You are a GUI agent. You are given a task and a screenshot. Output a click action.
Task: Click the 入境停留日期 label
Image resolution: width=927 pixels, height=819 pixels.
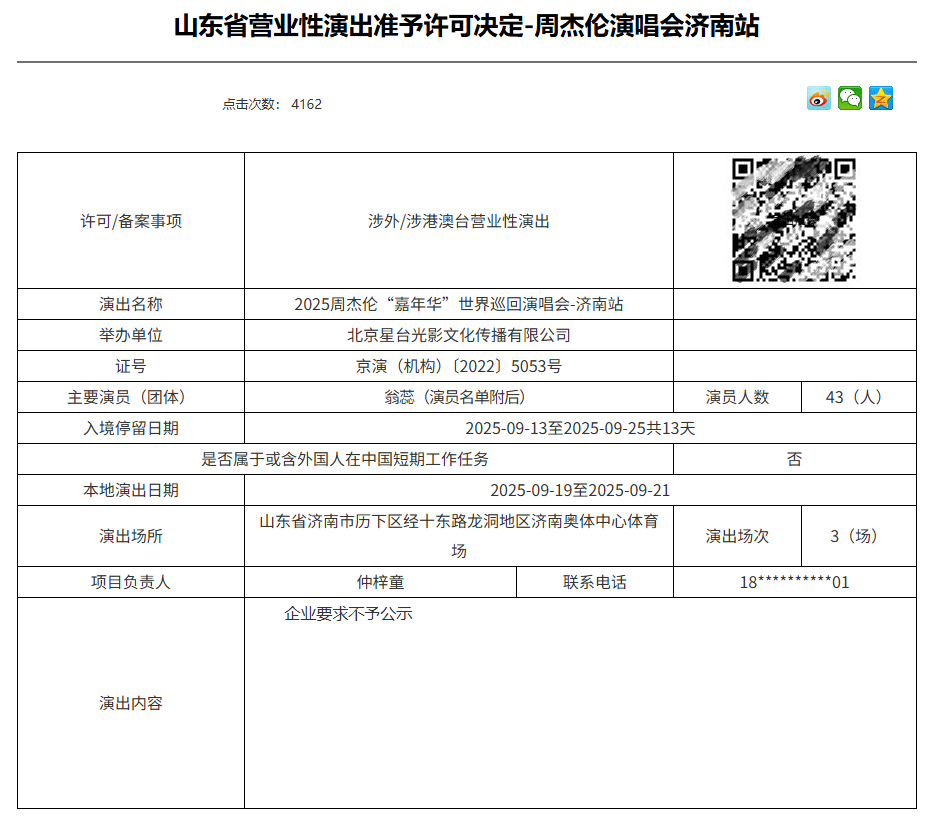[131, 428]
